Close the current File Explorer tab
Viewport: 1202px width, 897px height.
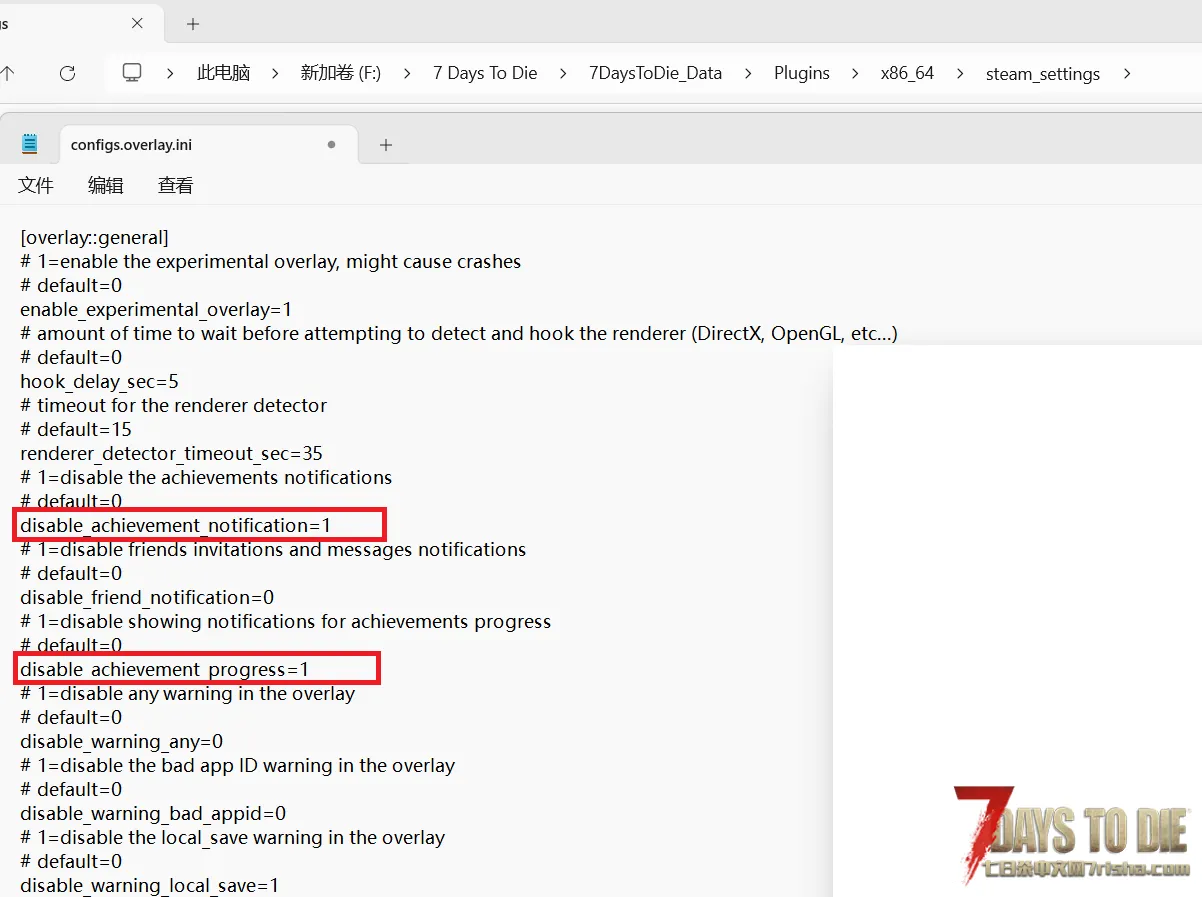137,23
